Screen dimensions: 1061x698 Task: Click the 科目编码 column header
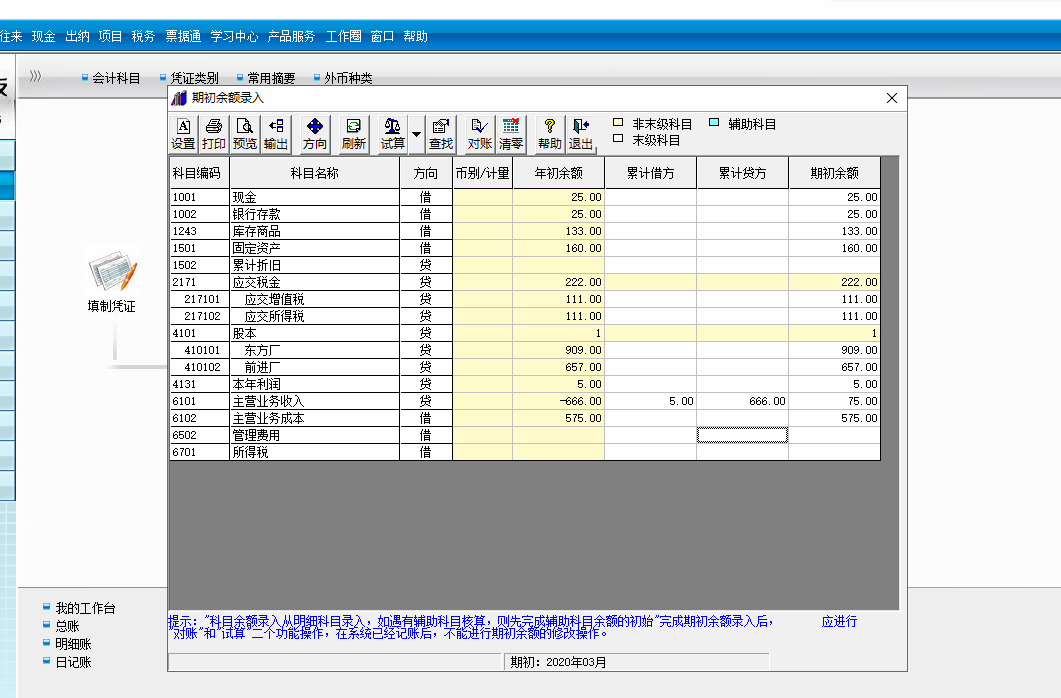pyautogui.click(x=199, y=172)
